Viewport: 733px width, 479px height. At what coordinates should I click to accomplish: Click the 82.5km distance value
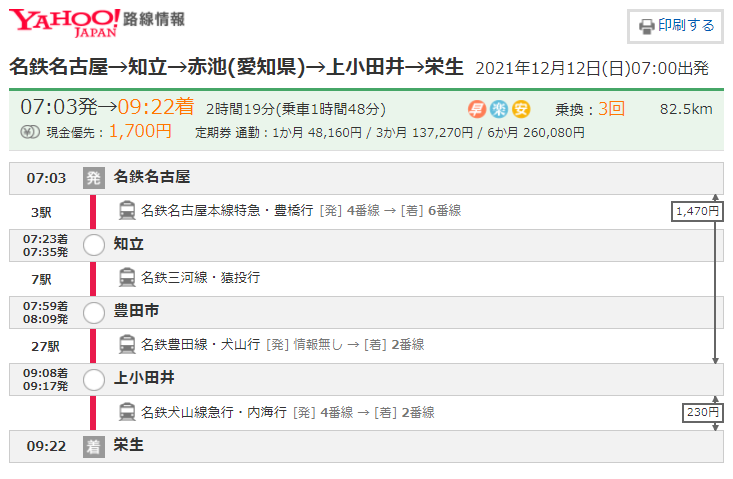pyautogui.click(x=686, y=109)
